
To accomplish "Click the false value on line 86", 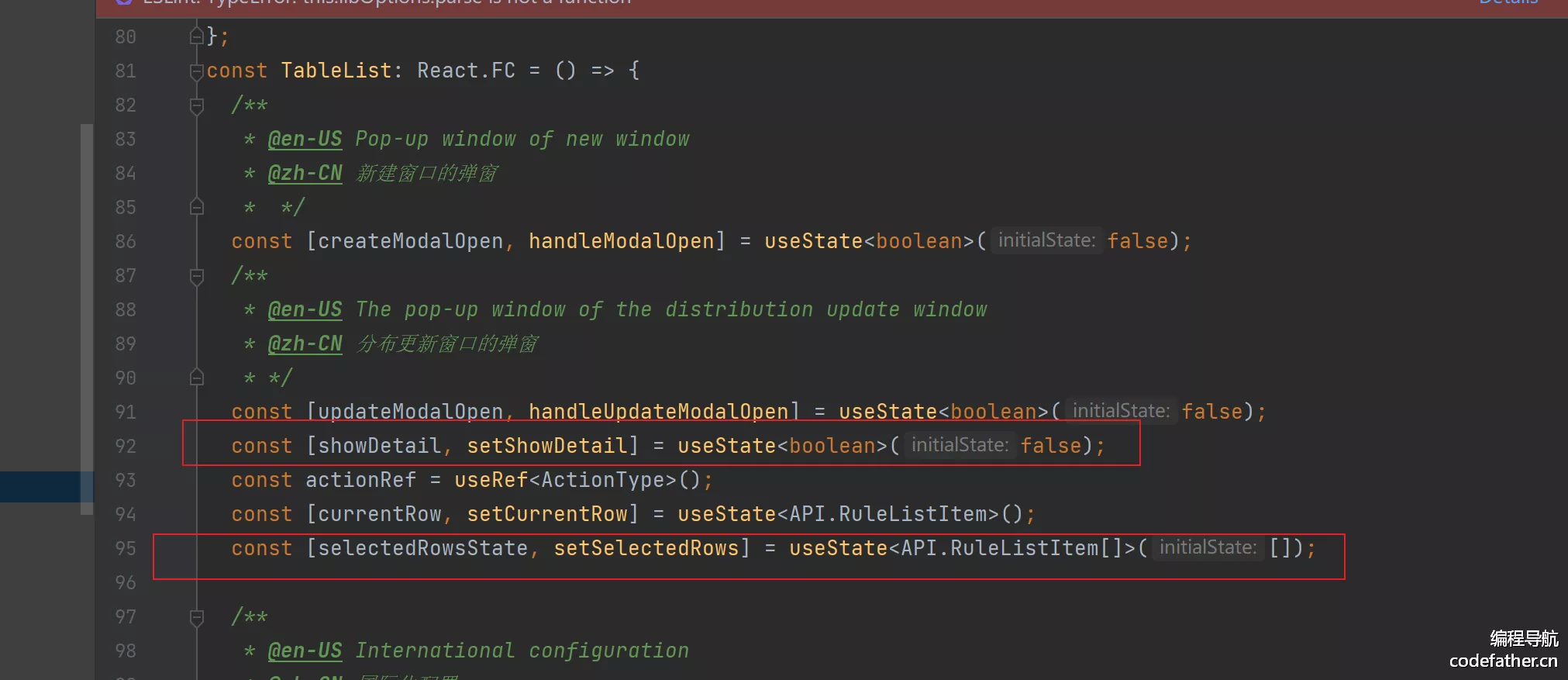I will pos(1138,241).
